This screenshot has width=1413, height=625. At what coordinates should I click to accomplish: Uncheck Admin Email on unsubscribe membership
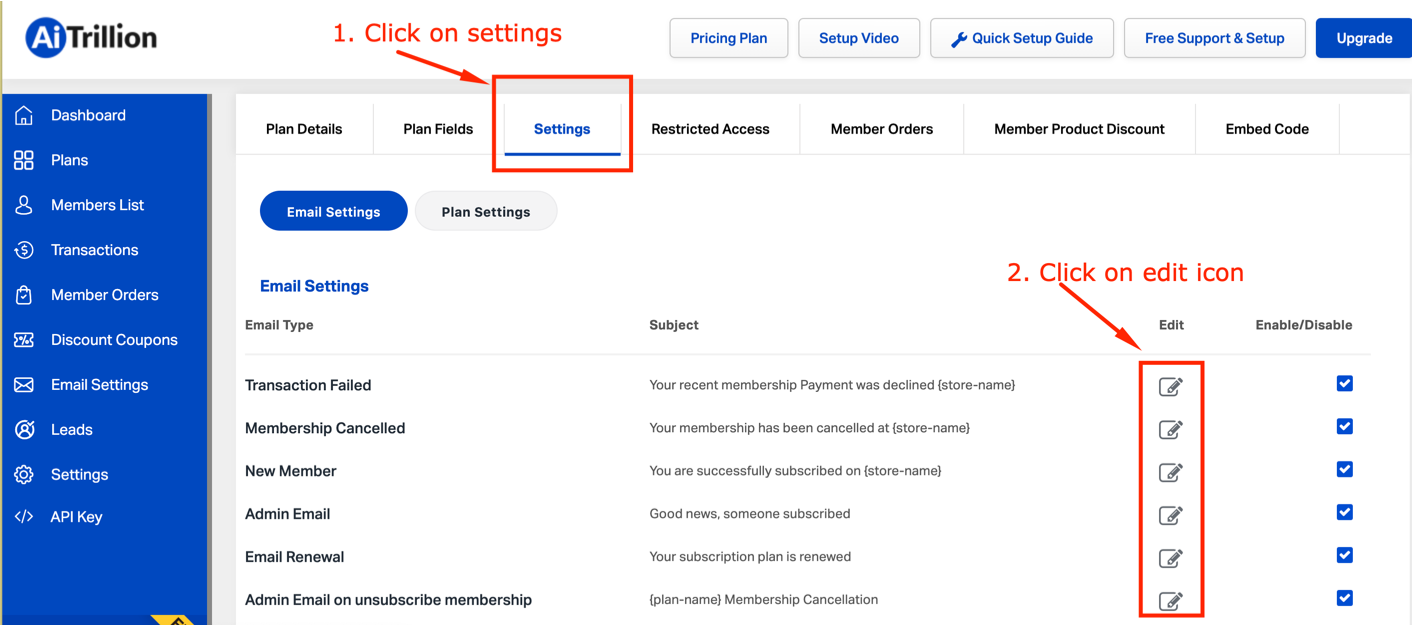pos(1345,599)
